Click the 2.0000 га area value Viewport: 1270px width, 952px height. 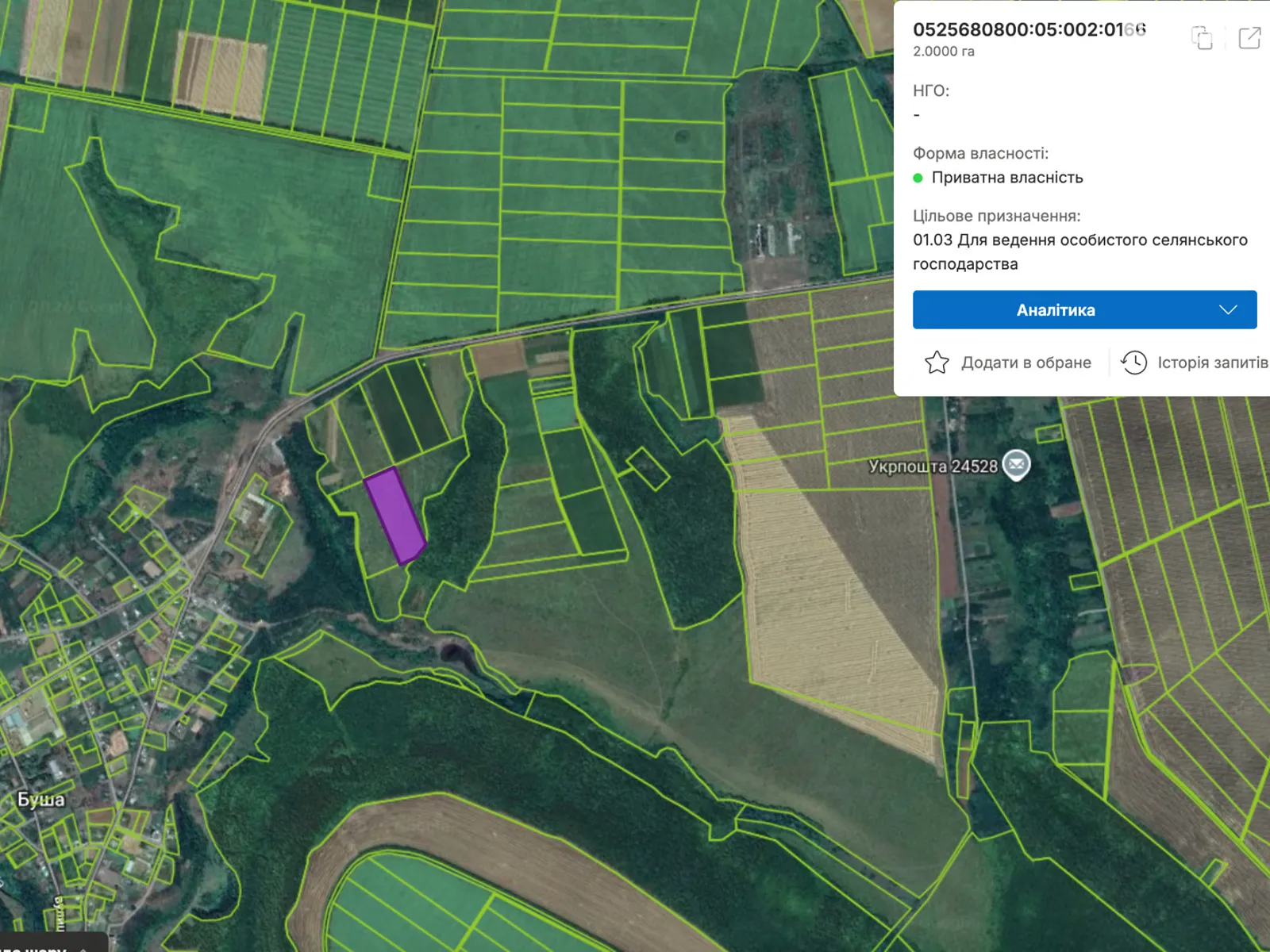[943, 52]
